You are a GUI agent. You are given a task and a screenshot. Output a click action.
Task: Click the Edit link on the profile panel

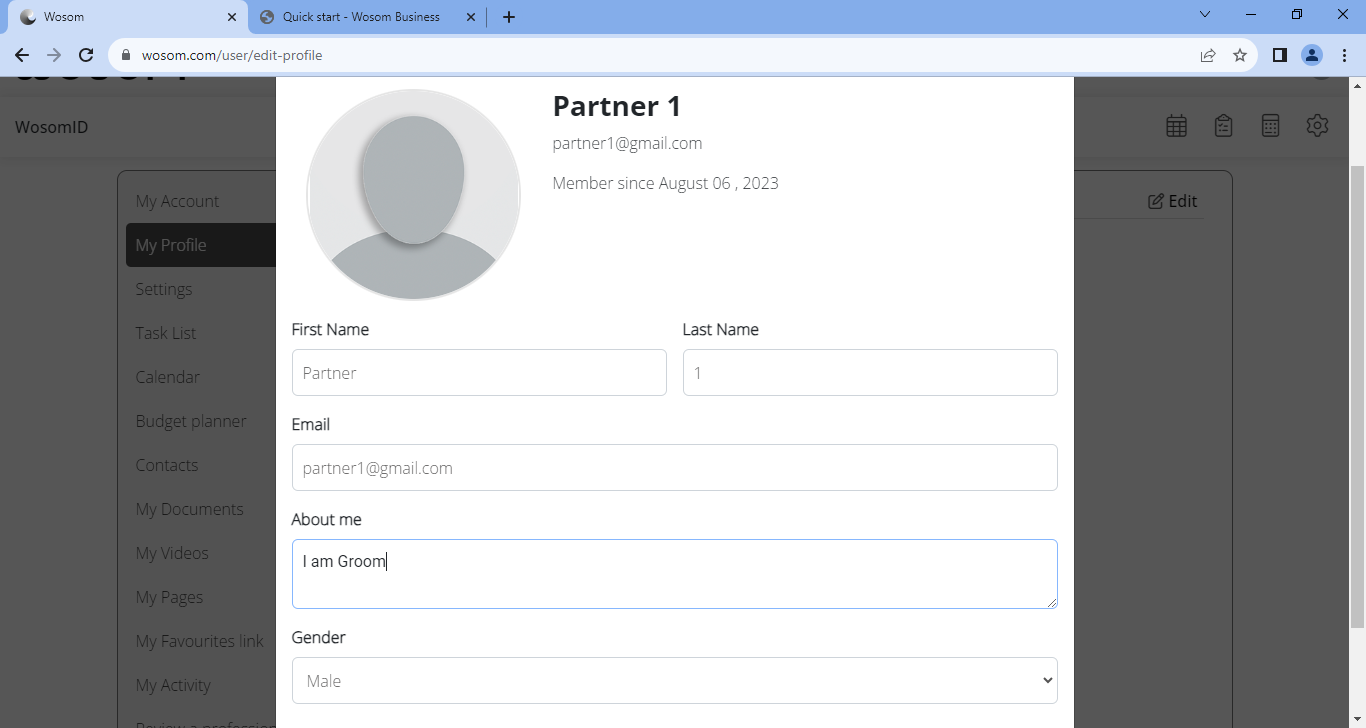(x=1172, y=200)
